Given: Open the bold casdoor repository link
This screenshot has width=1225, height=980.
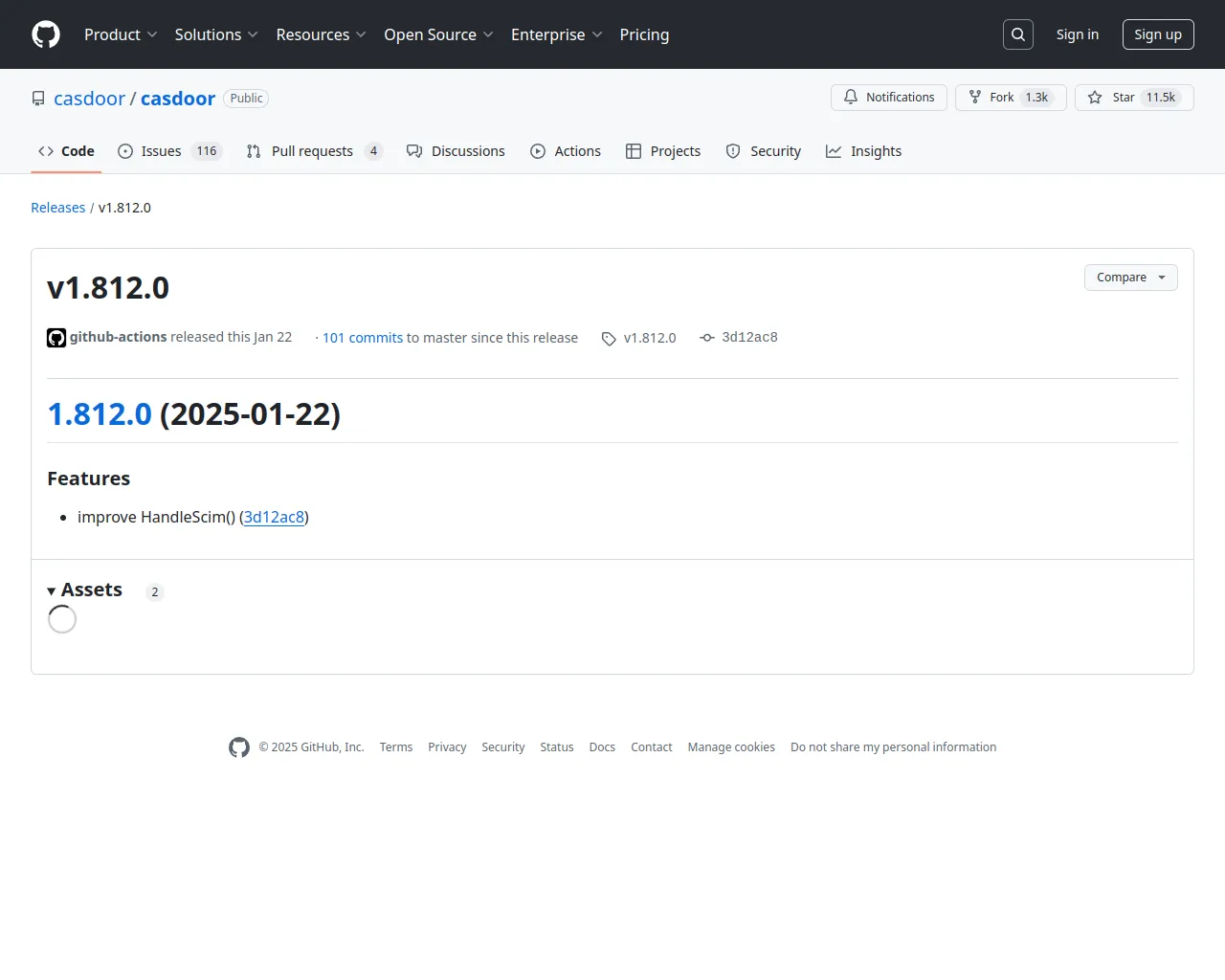Looking at the screenshot, I should pyautogui.click(x=178, y=99).
